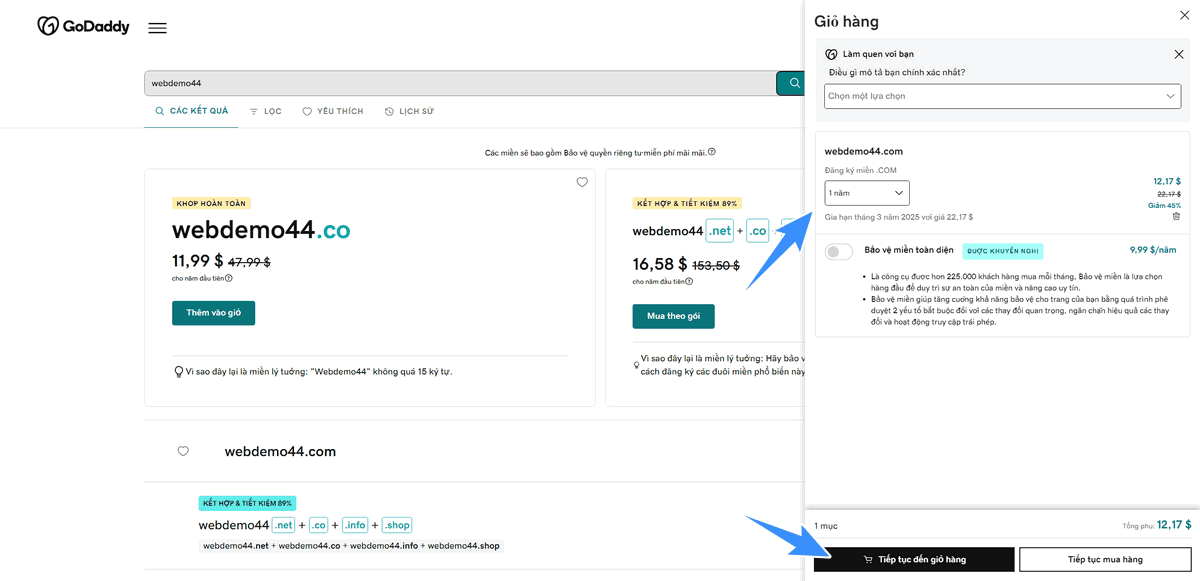This screenshot has height=581, width=1200.
Task: Remove webdemo44.com using the trash icon
Action: pyautogui.click(x=1176, y=216)
